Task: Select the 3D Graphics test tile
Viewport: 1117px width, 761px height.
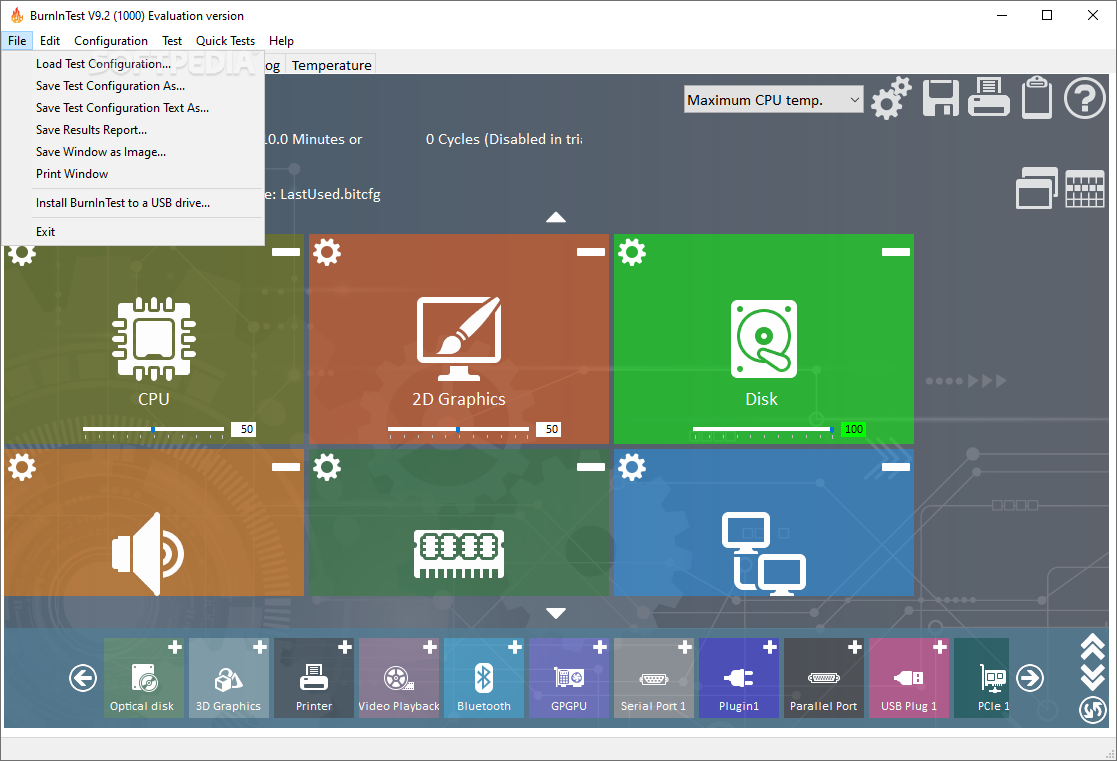Action: point(229,678)
